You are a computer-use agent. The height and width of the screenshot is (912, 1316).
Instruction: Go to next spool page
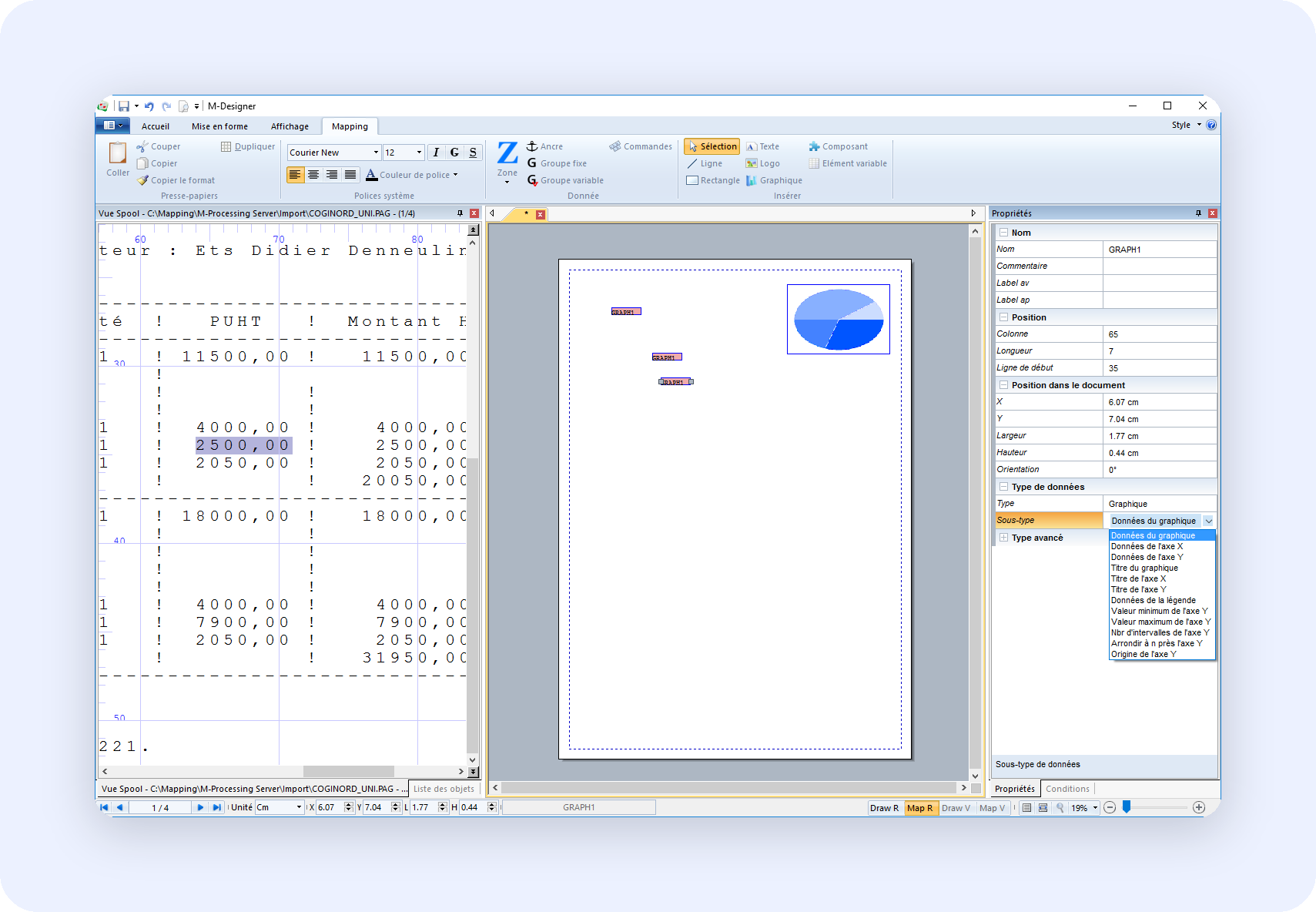click(200, 807)
